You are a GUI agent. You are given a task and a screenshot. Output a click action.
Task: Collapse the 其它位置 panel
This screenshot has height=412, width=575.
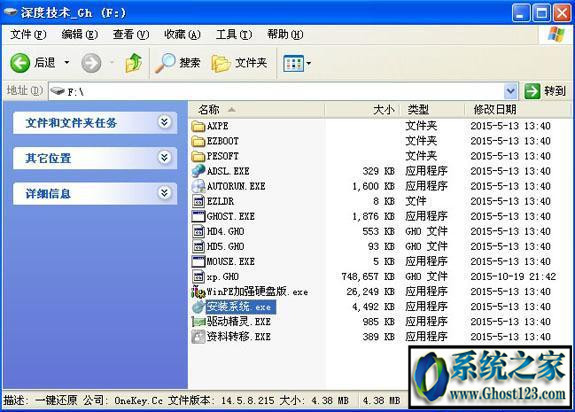pyautogui.click(x=165, y=158)
